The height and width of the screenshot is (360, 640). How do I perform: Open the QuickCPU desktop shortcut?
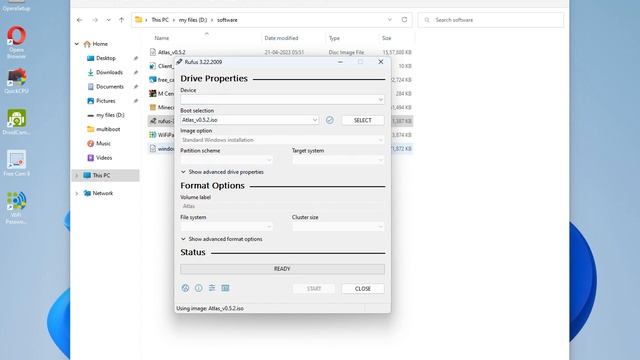[x=16, y=81]
